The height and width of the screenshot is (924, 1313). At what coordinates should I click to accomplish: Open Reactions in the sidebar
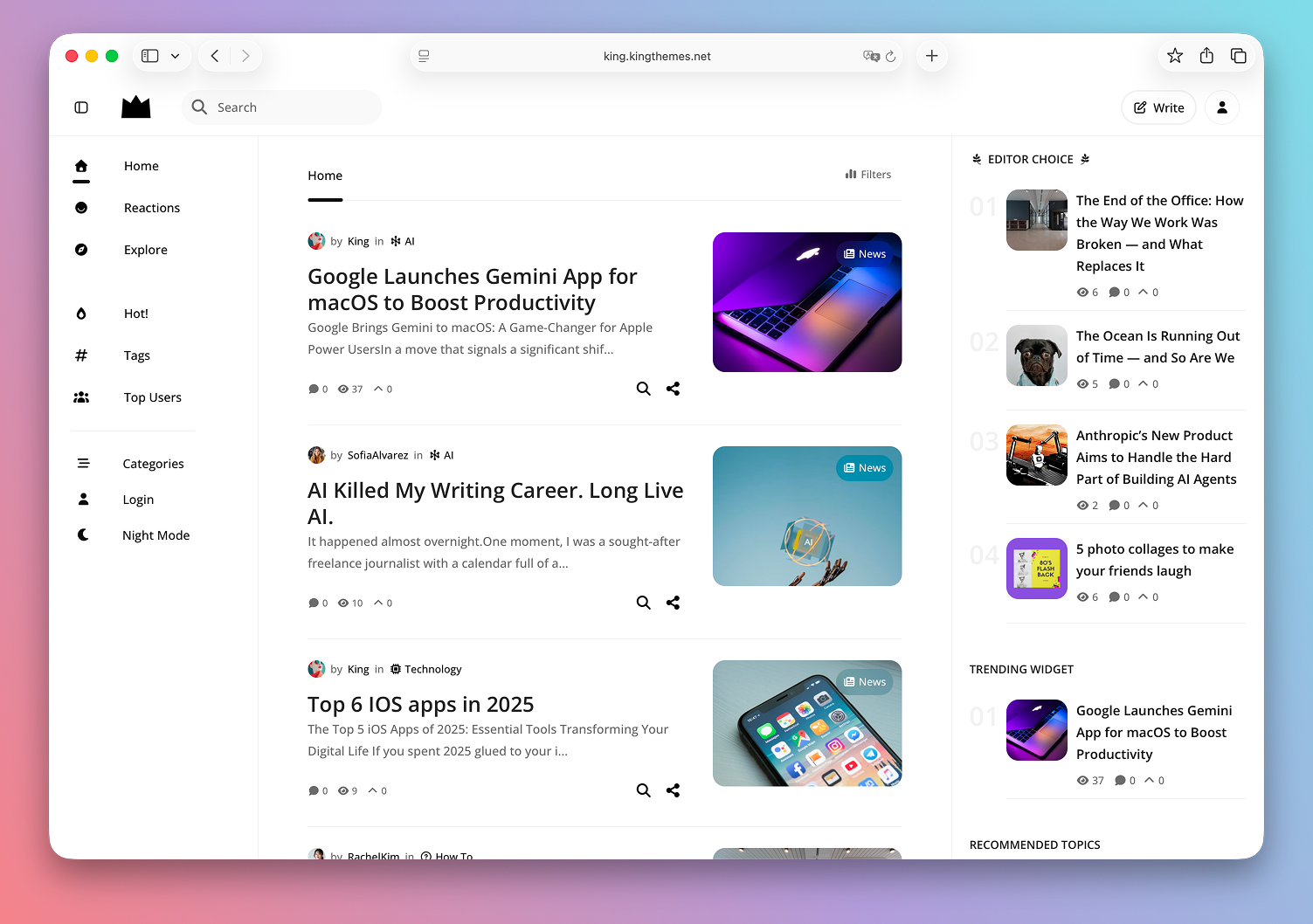152,208
